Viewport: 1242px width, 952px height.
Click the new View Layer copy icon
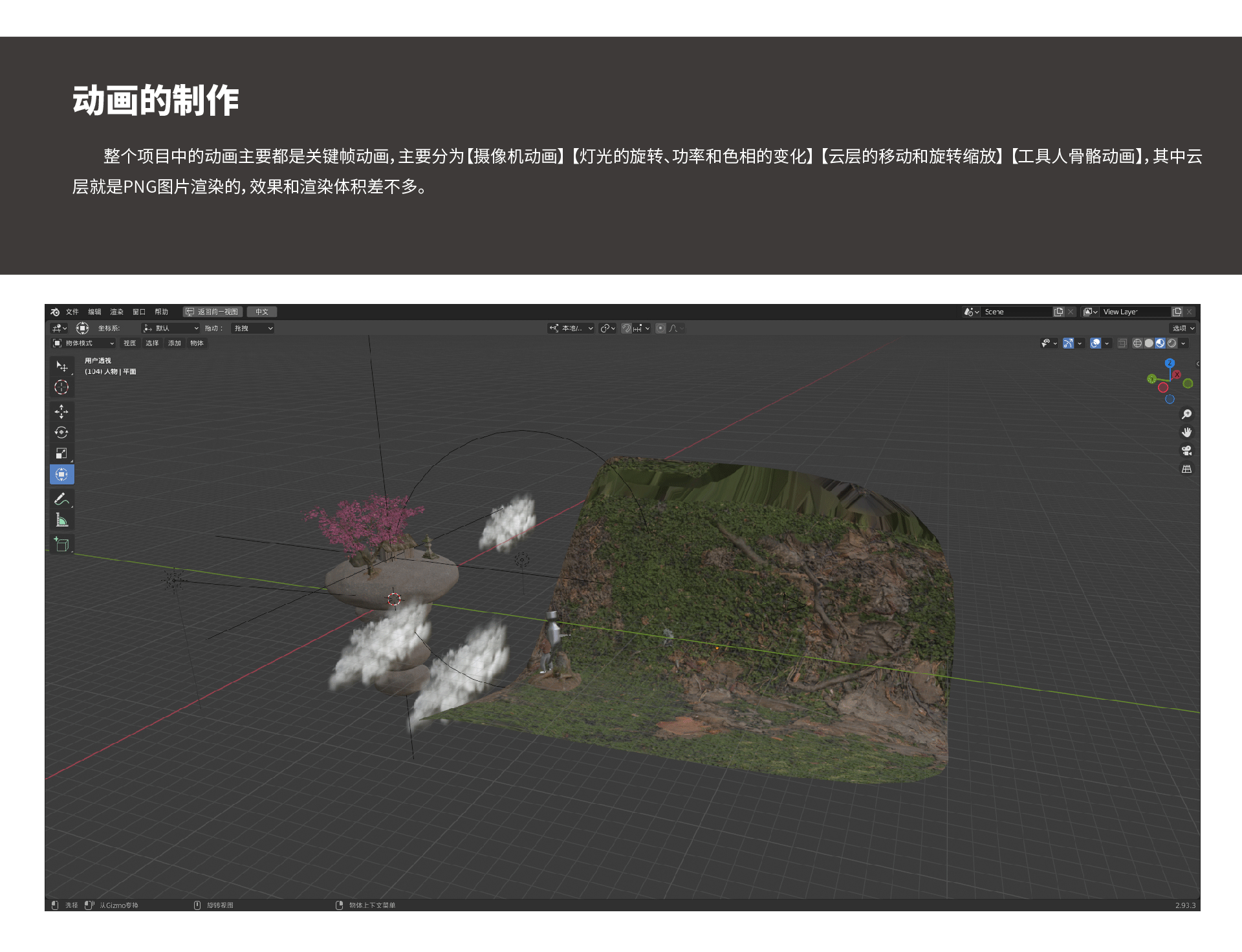coord(1177,312)
